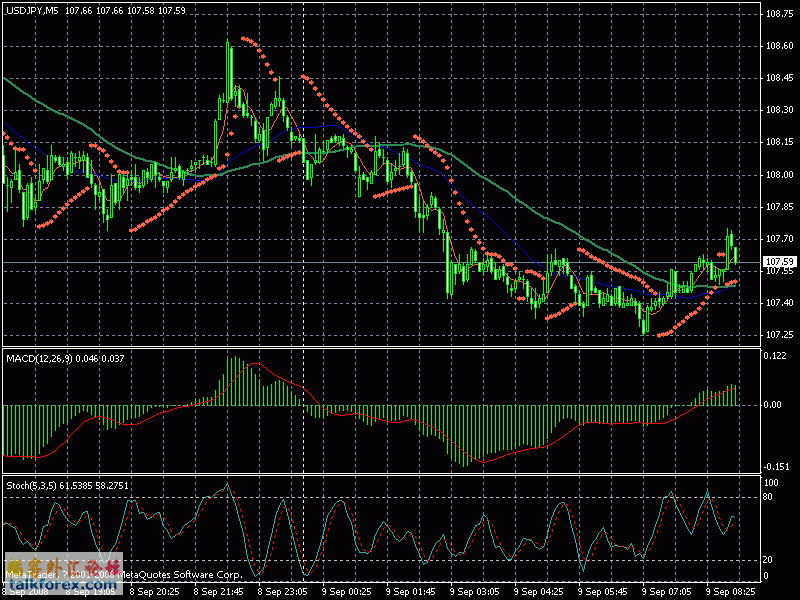Screen dimensions: 800x600
Task: Click the 9 Sep 05:45 time label
Action: point(603,592)
